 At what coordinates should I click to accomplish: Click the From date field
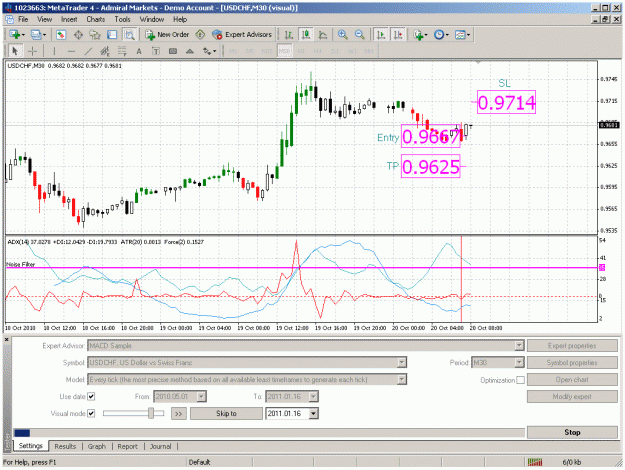click(x=180, y=397)
